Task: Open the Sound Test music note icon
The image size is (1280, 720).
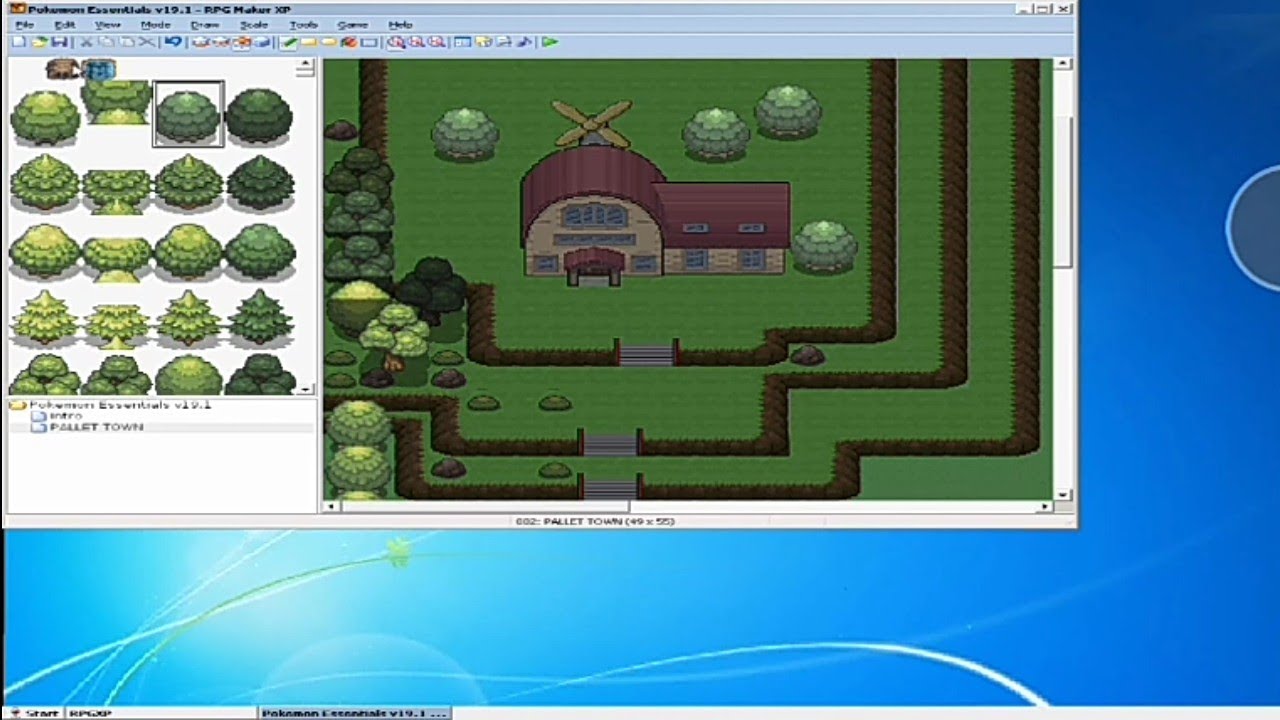Action: click(523, 42)
